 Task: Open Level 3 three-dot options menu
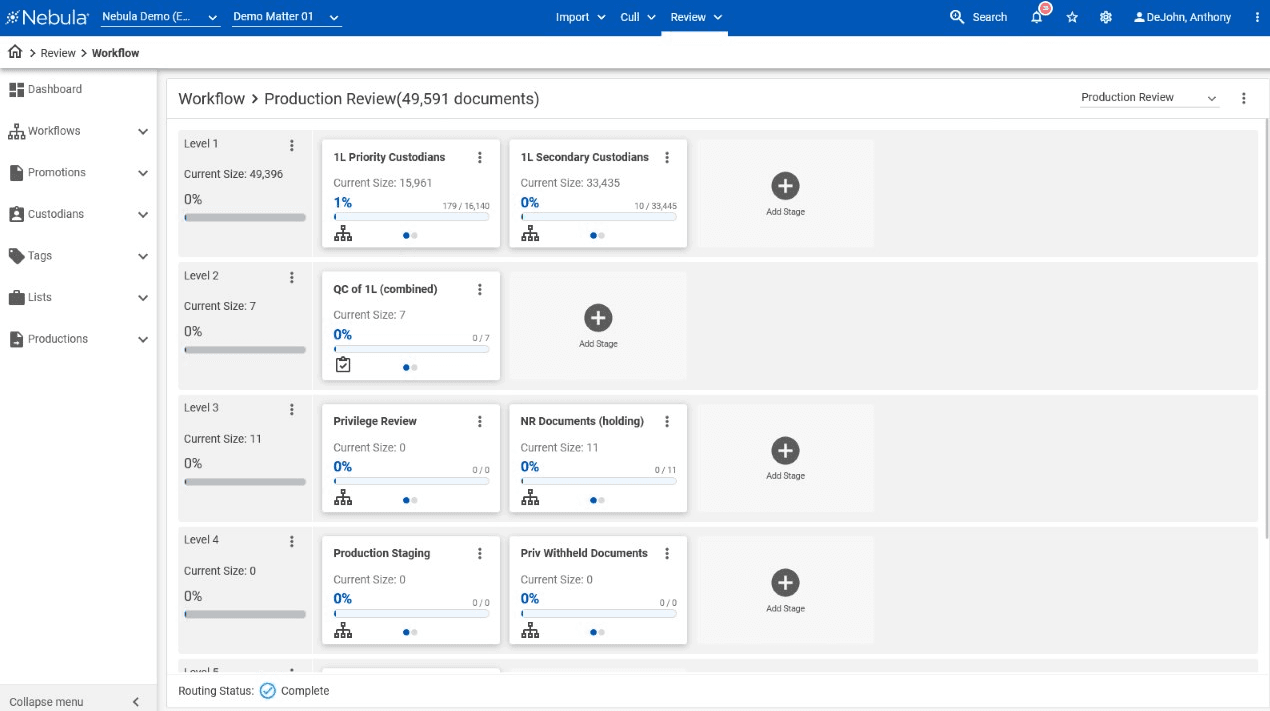click(292, 409)
